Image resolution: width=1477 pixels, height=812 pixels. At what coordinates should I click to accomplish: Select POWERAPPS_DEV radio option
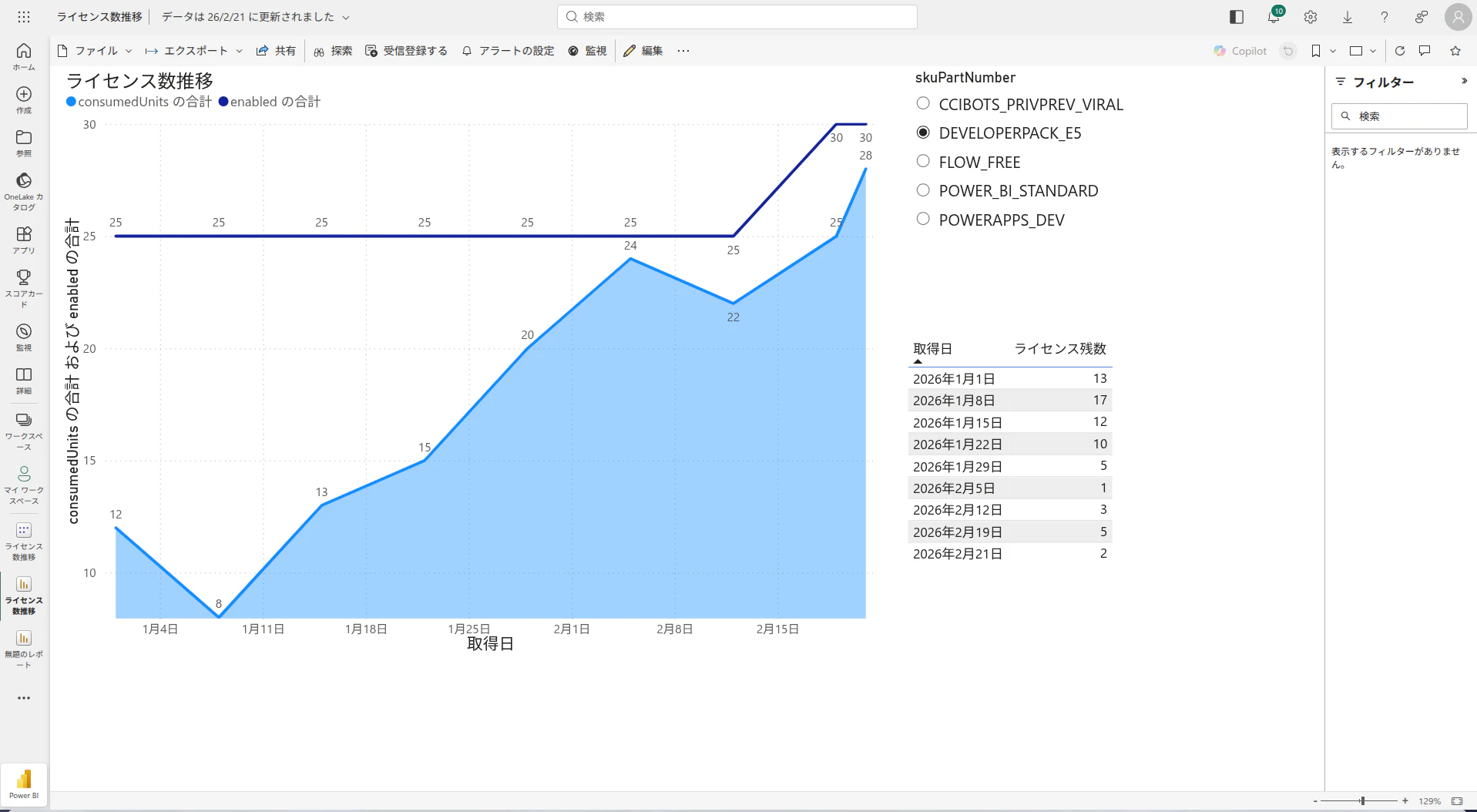923,219
